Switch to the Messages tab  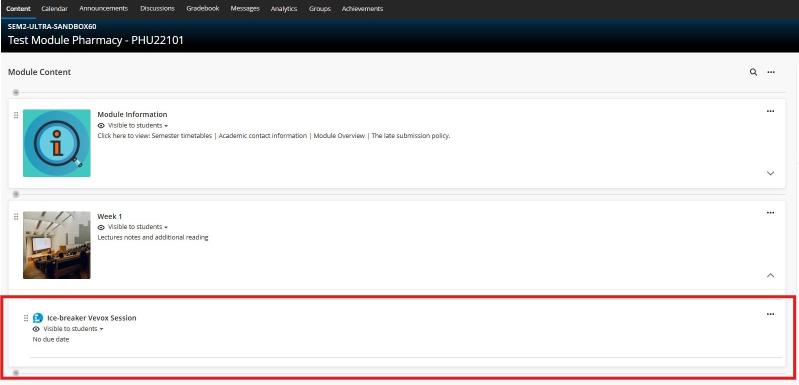pos(245,9)
